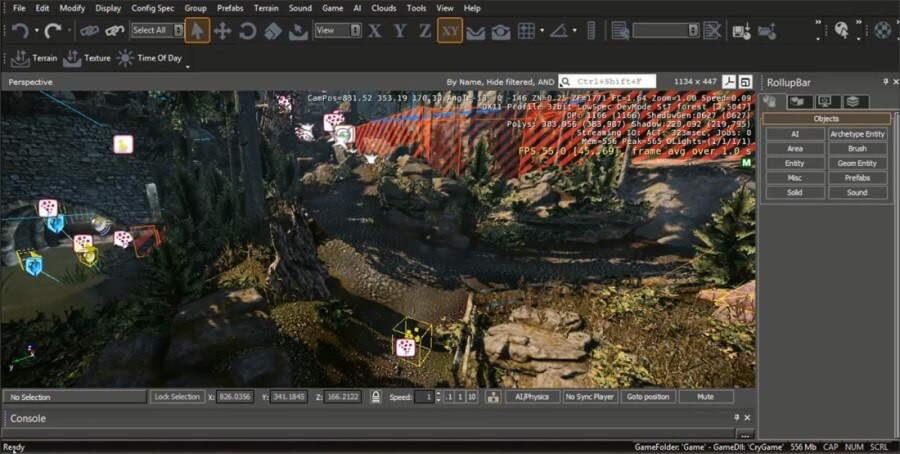
Task: Select the Scale tool icon
Action: tap(273, 31)
